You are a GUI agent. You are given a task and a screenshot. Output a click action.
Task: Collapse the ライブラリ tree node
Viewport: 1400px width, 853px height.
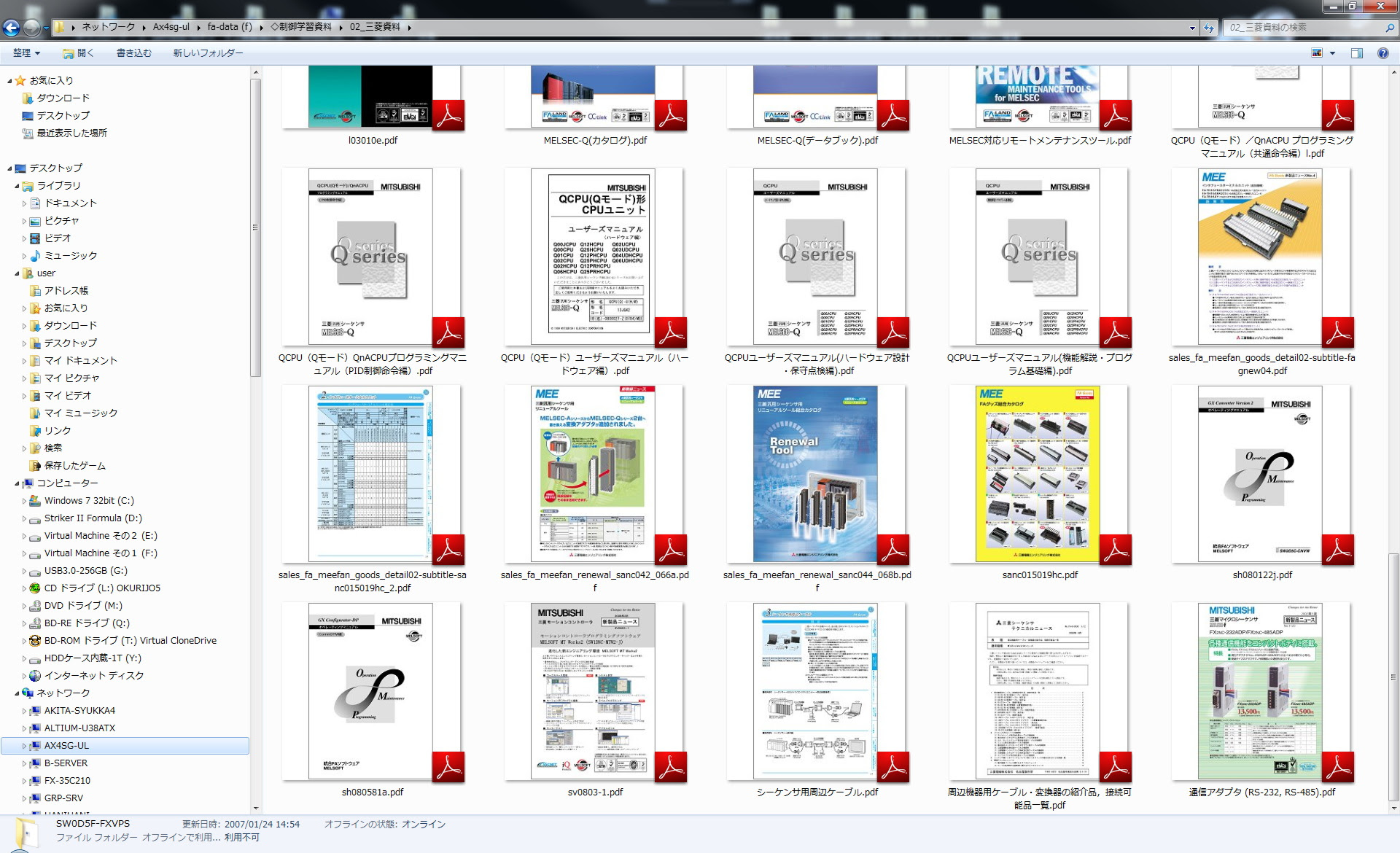17,186
